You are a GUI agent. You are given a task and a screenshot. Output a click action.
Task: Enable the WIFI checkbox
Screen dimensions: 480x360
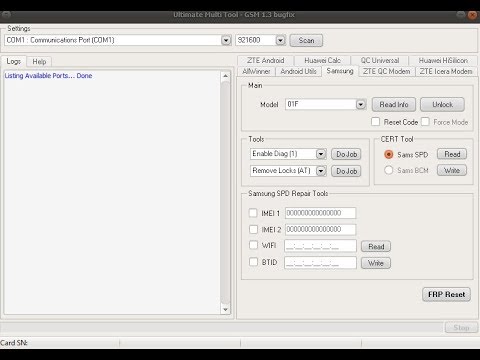tap(253, 245)
